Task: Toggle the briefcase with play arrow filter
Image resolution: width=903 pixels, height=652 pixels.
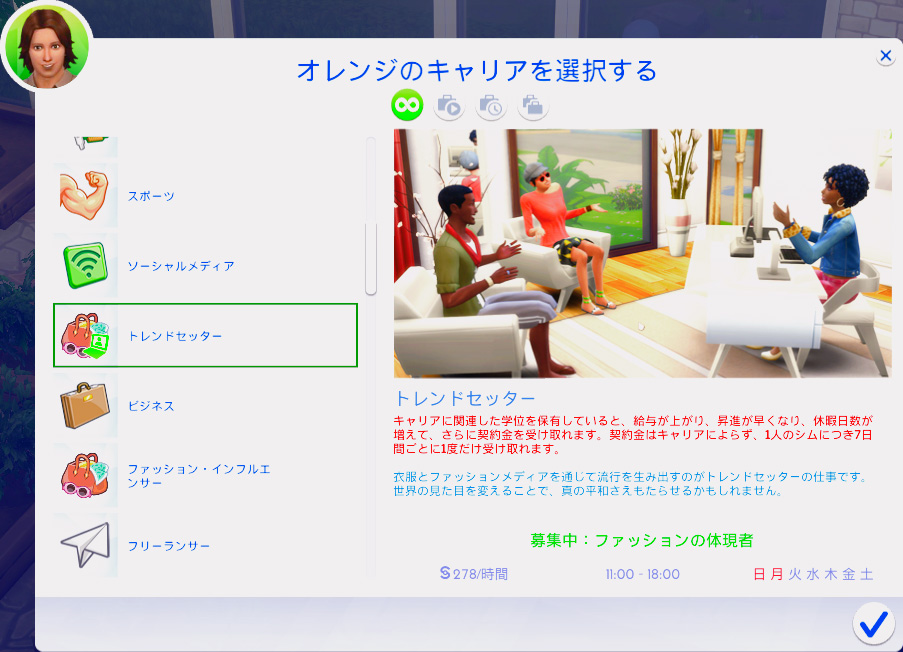Action: point(449,104)
